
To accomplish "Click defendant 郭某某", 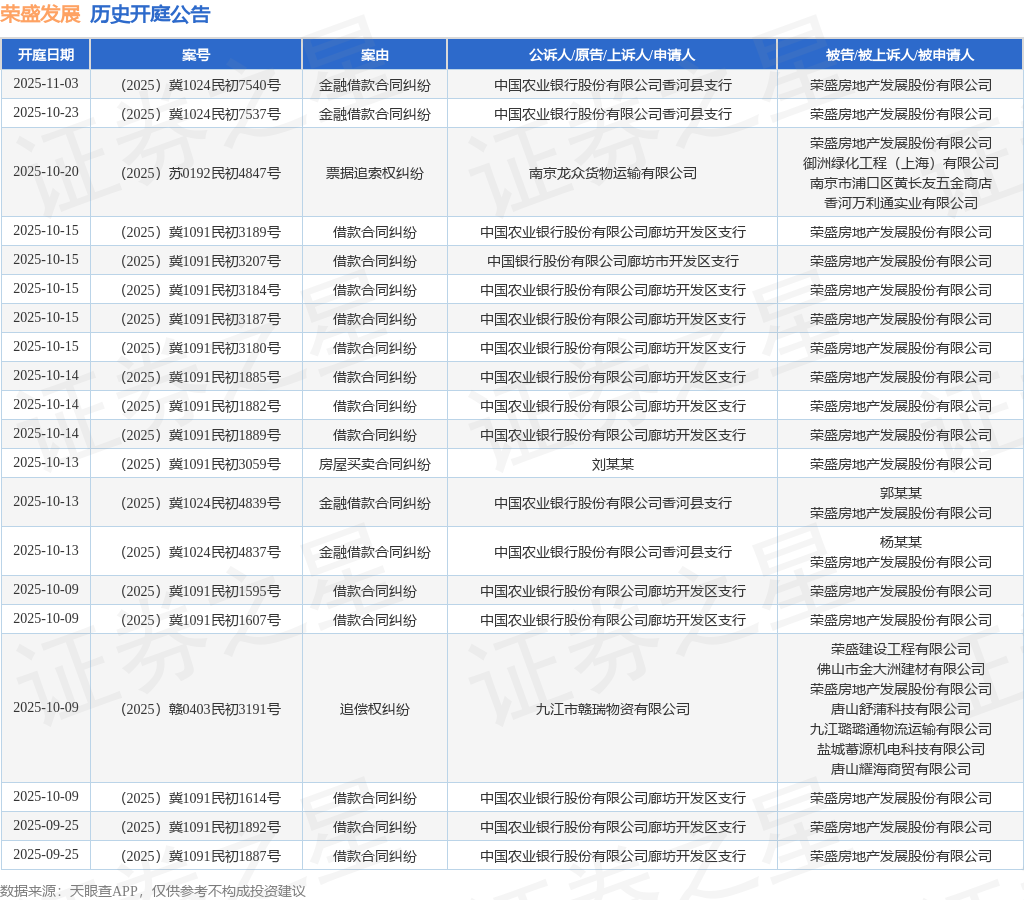I will point(901,493).
